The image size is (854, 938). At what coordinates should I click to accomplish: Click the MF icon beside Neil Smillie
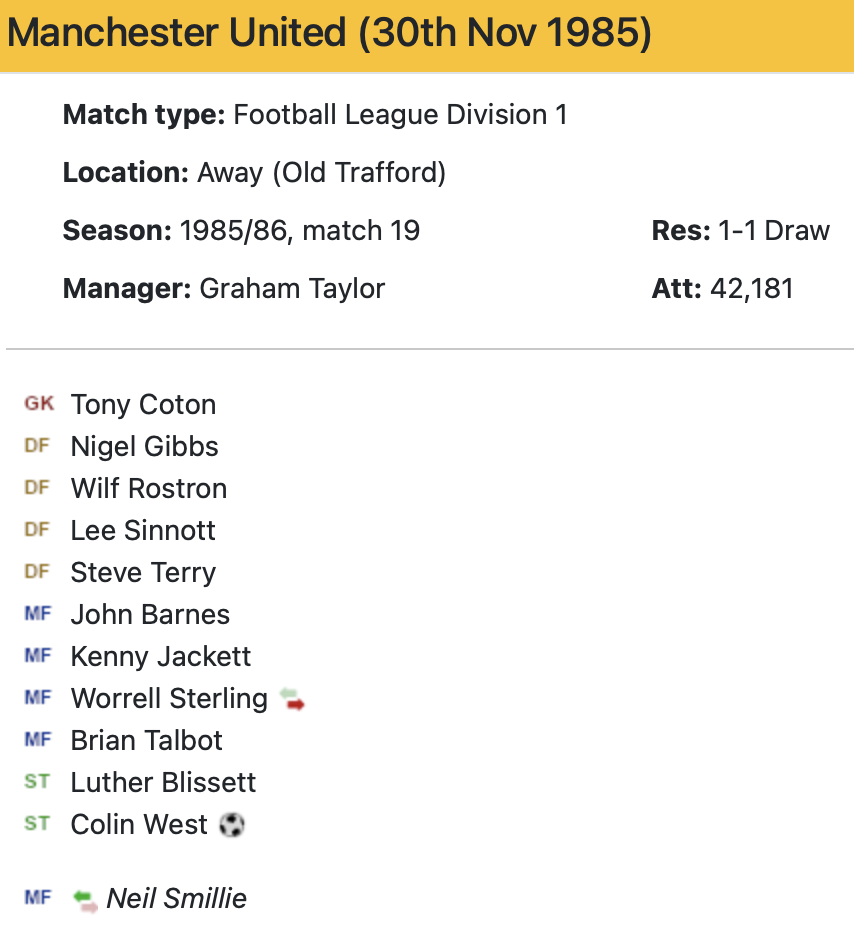tap(37, 898)
